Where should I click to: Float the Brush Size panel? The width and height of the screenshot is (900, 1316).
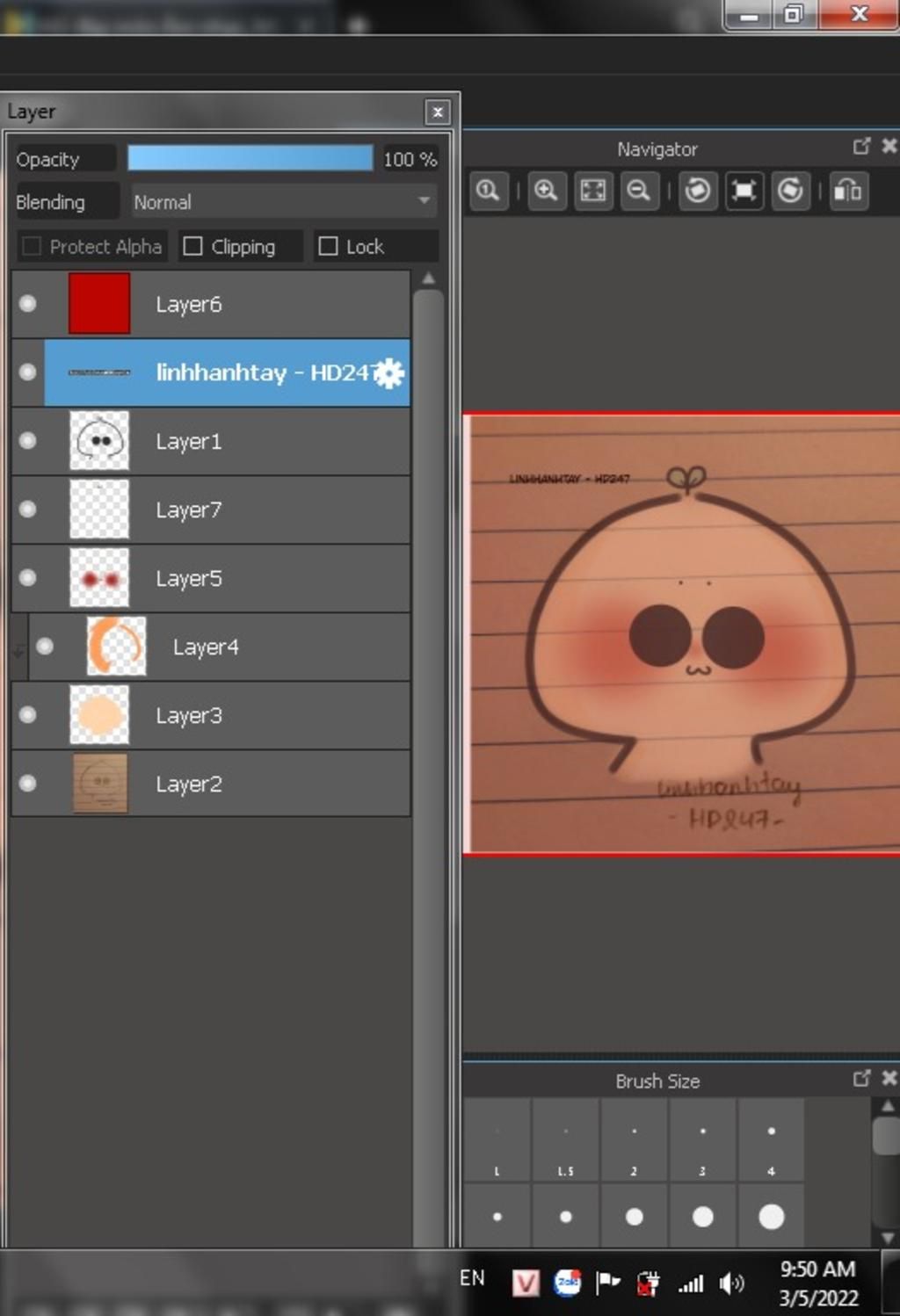pos(862,1078)
